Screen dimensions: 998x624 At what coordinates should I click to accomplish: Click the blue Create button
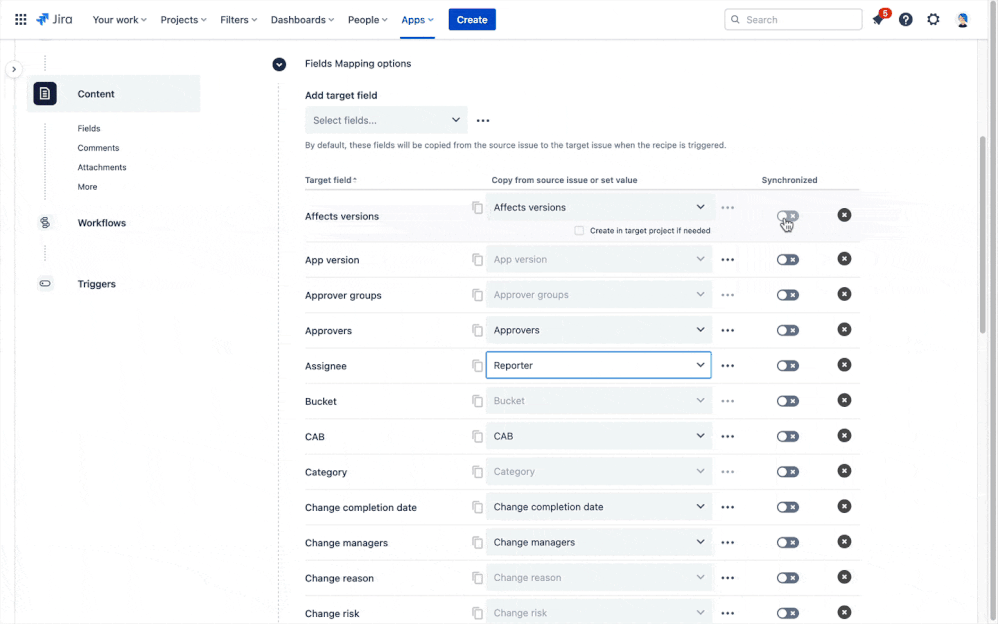(x=471, y=19)
